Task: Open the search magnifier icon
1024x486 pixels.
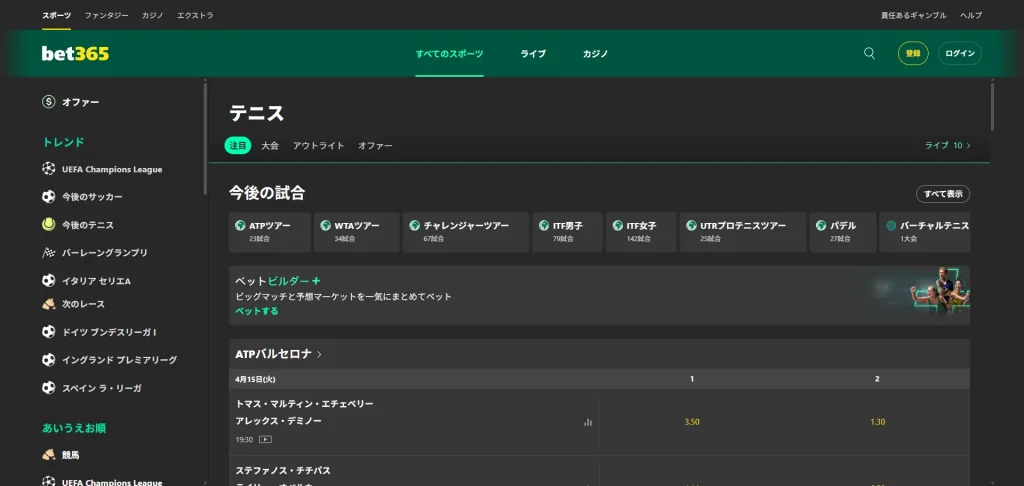Action: pyautogui.click(x=869, y=54)
